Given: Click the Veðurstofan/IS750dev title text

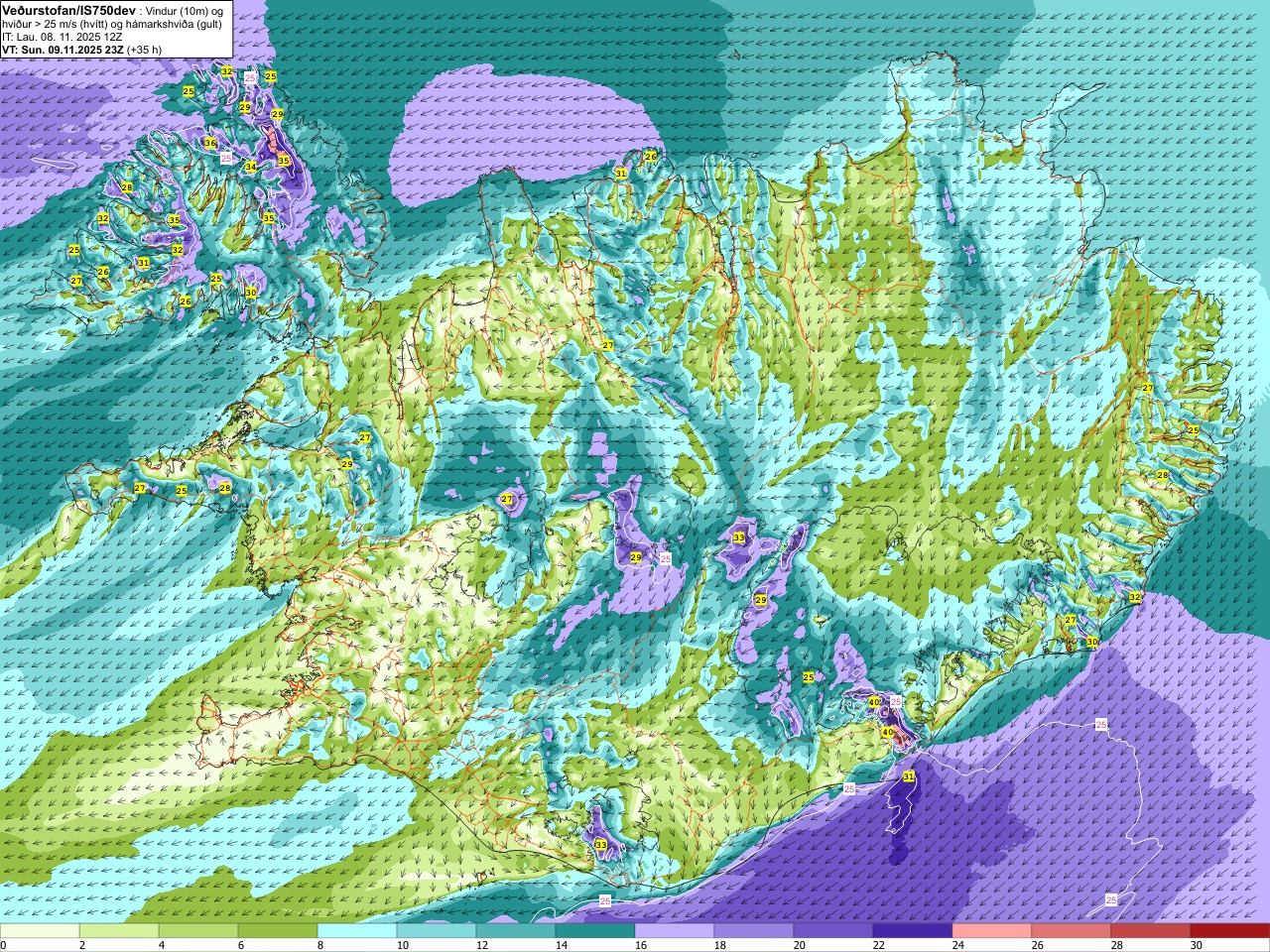Looking at the screenshot, I should point(68,10).
